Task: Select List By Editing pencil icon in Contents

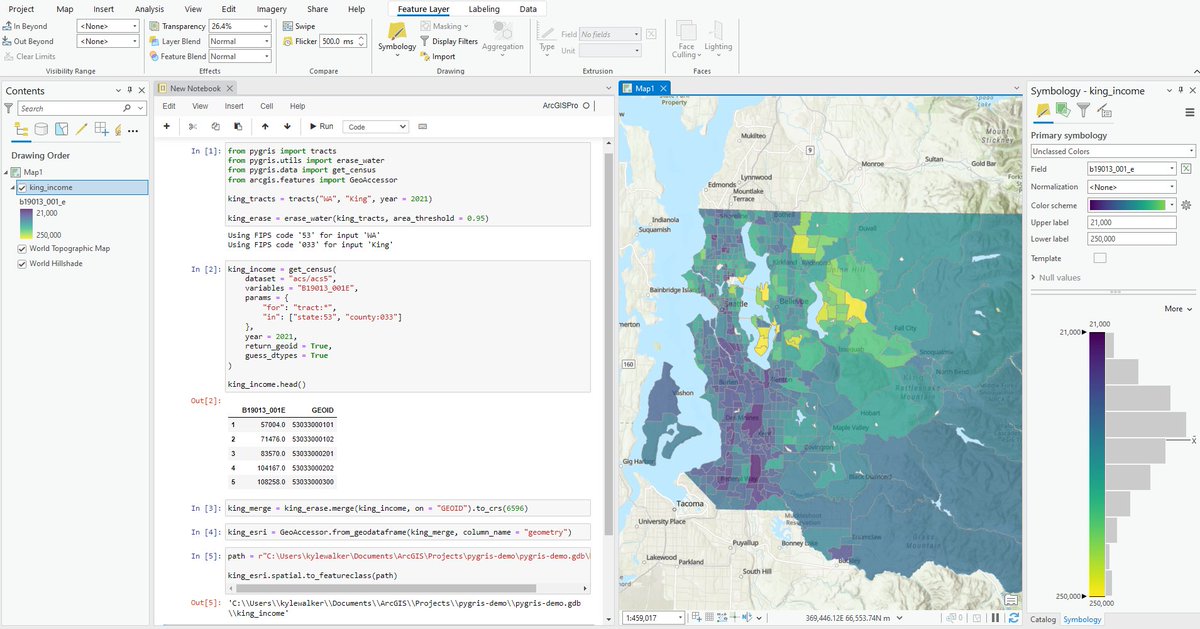Action: coord(82,129)
